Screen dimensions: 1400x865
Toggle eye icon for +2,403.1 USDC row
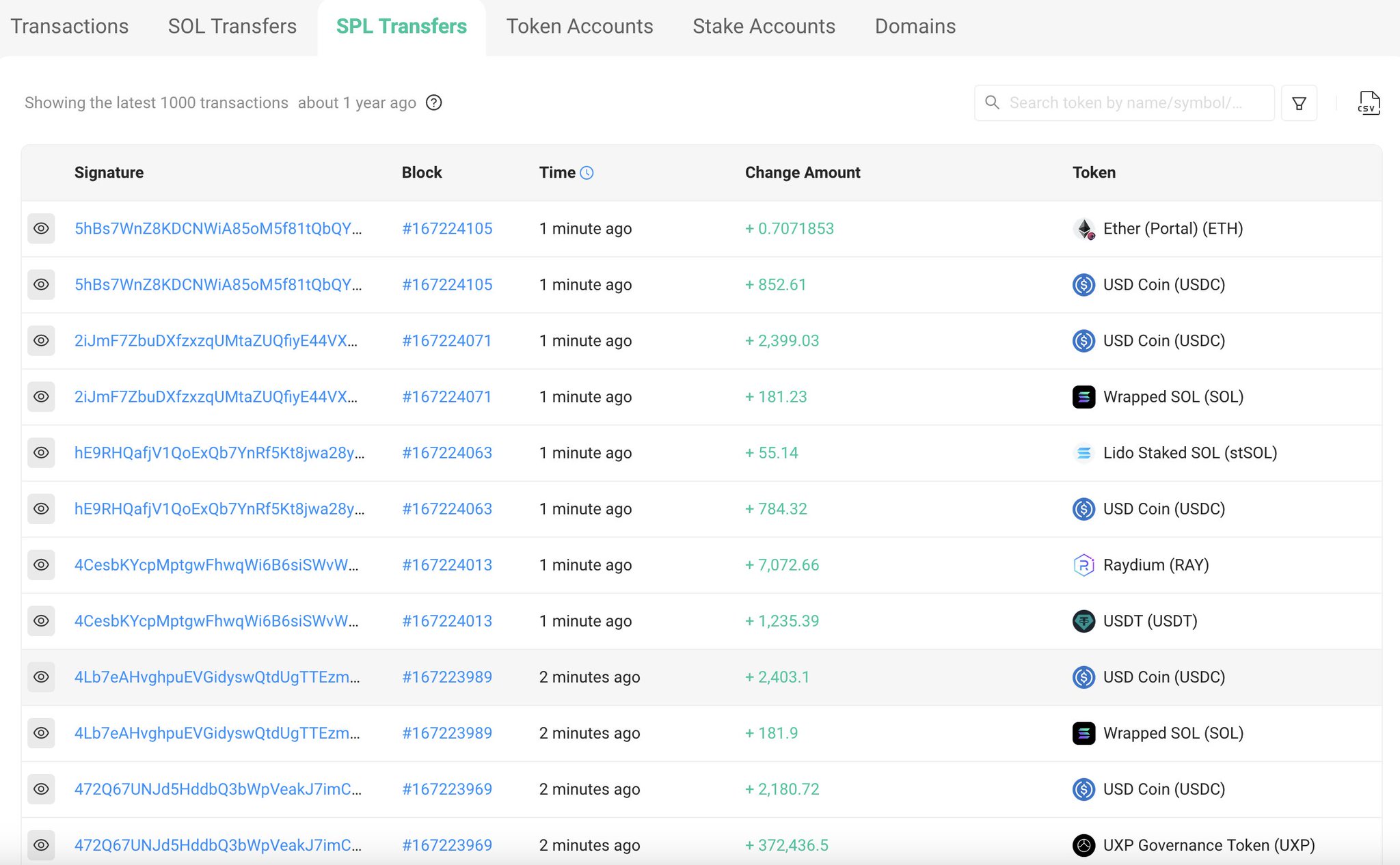41,677
